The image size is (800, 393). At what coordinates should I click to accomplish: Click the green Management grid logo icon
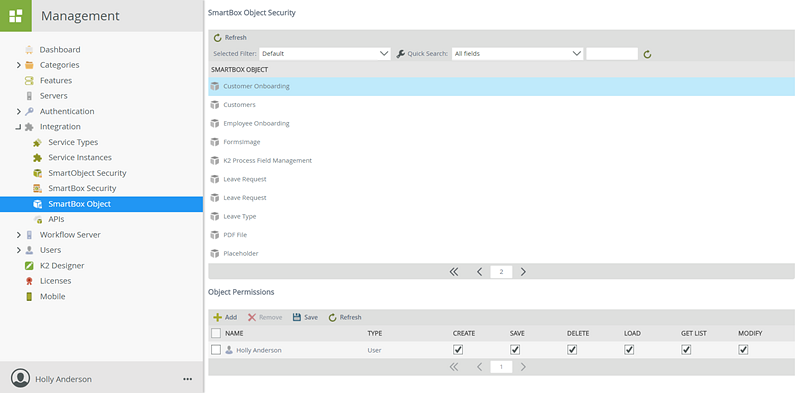pos(16,16)
